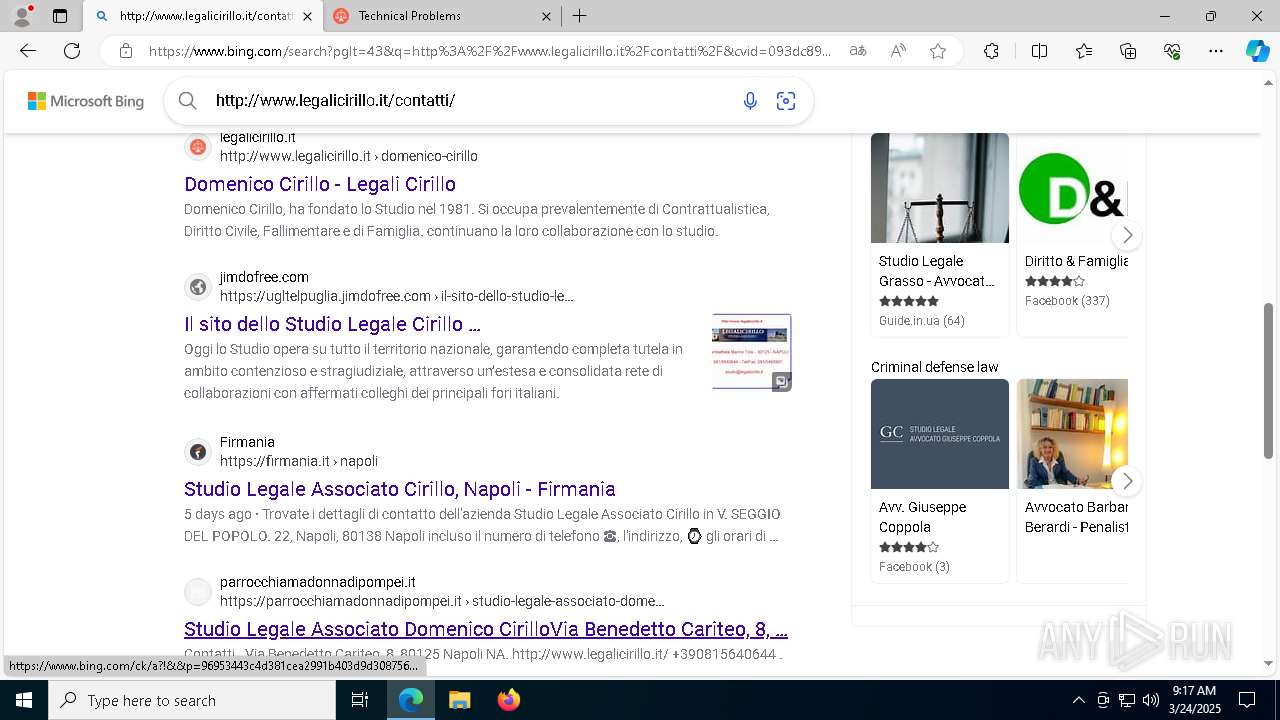Open Studio Legale Associato Cirillo, Napoli - Firmania
The image size is (1280, 720).
coord(399,489)
